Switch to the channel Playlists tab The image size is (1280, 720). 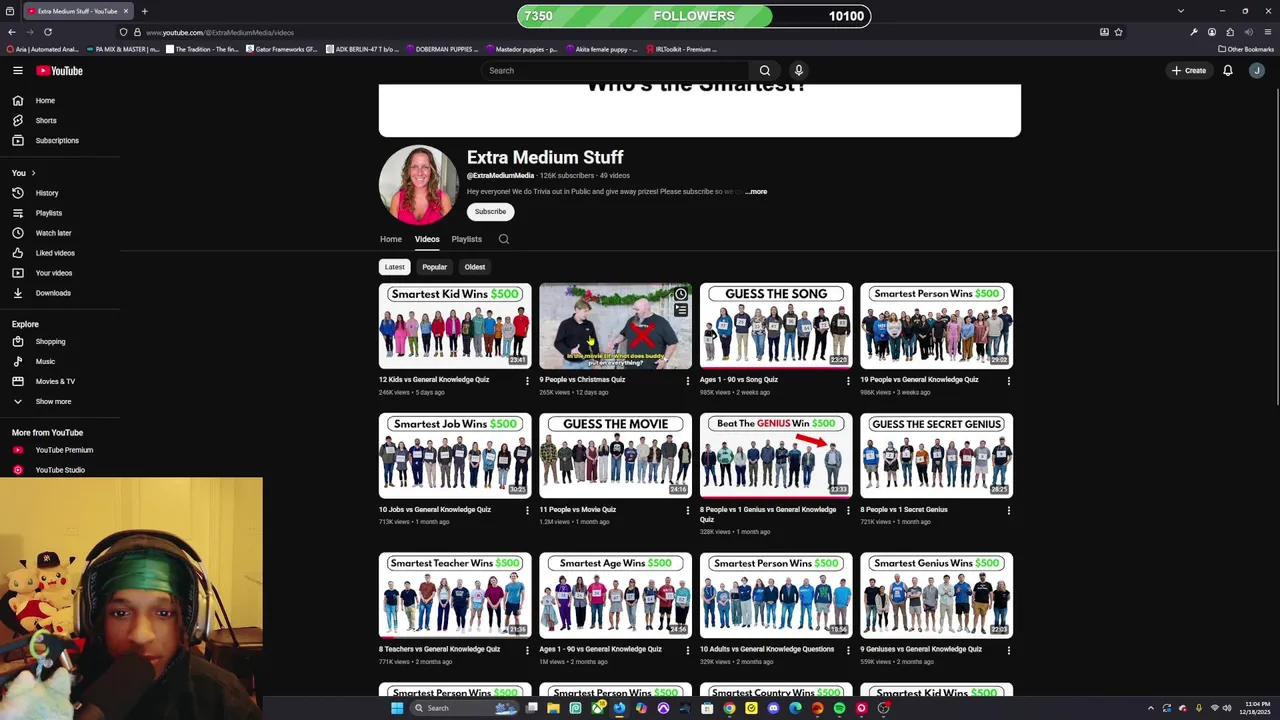[x=466, y=239]
